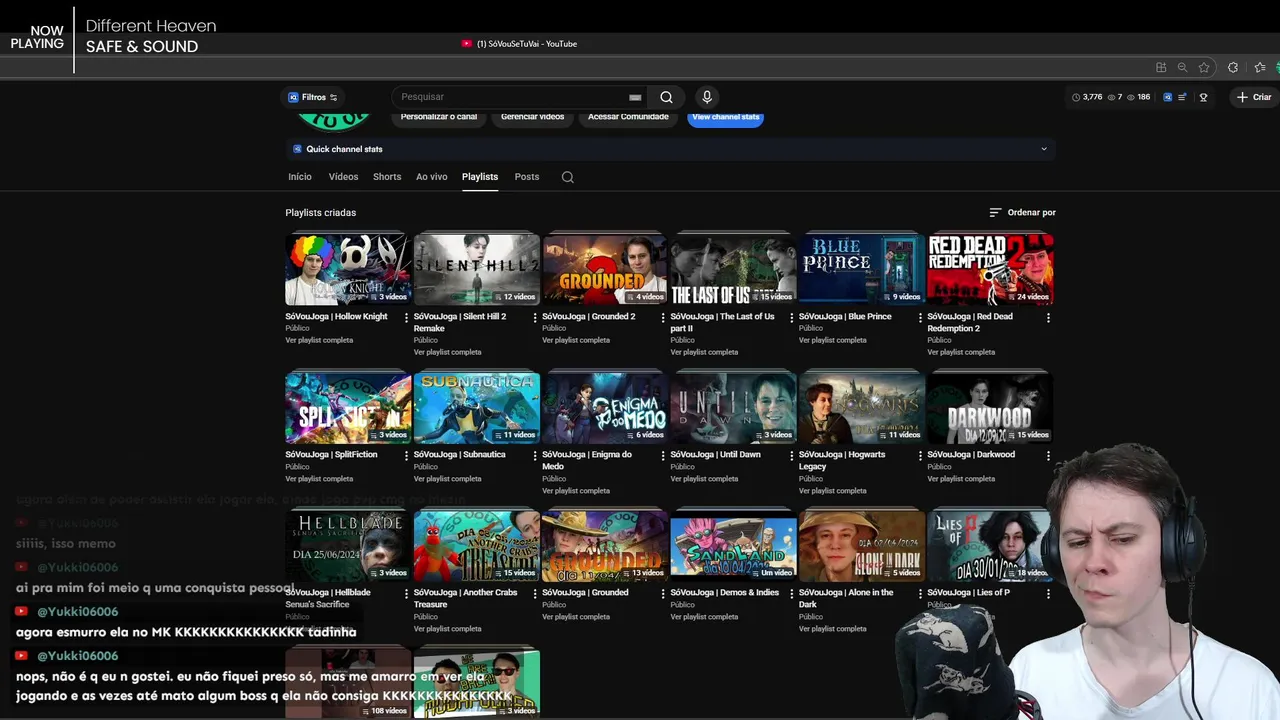Open the Ordenar por sort dropdown
The image size is (1280, 720).
tap(1022, 212)
